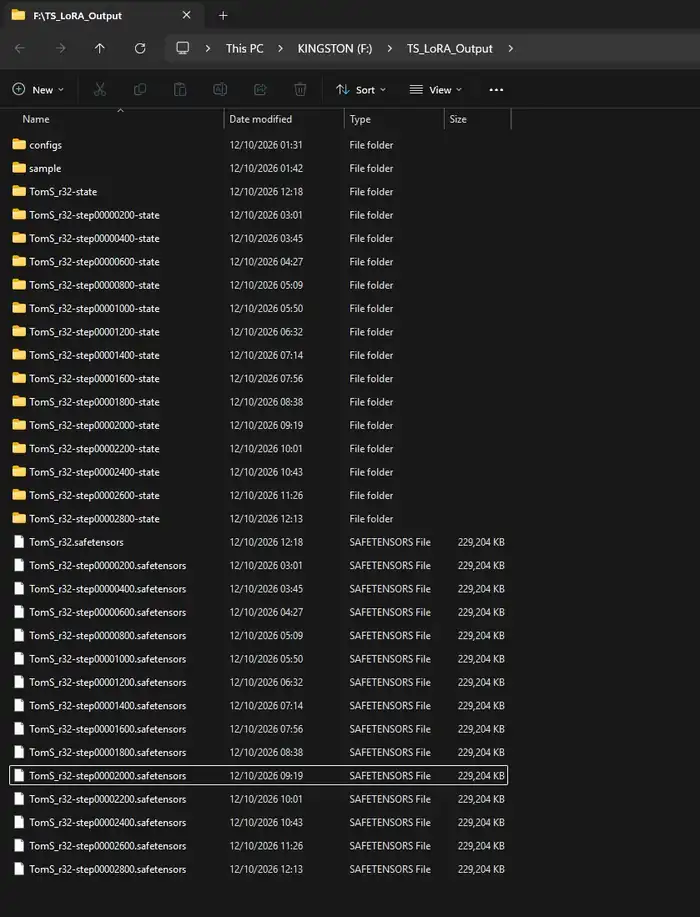Select the TomS_r32-state folder icon

coord(19,191)
